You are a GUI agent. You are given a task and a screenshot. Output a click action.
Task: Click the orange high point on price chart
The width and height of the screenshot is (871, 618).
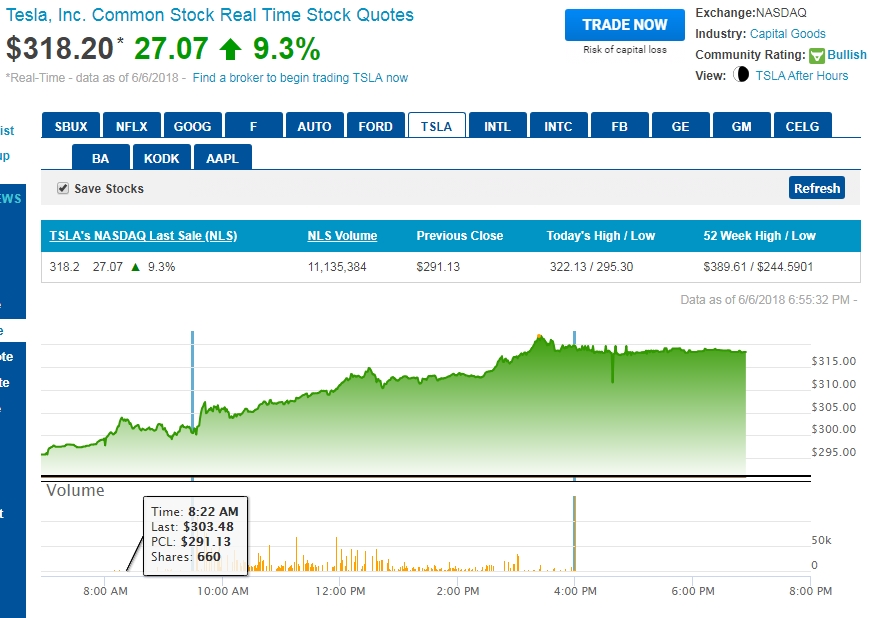(x=539, y=336)
